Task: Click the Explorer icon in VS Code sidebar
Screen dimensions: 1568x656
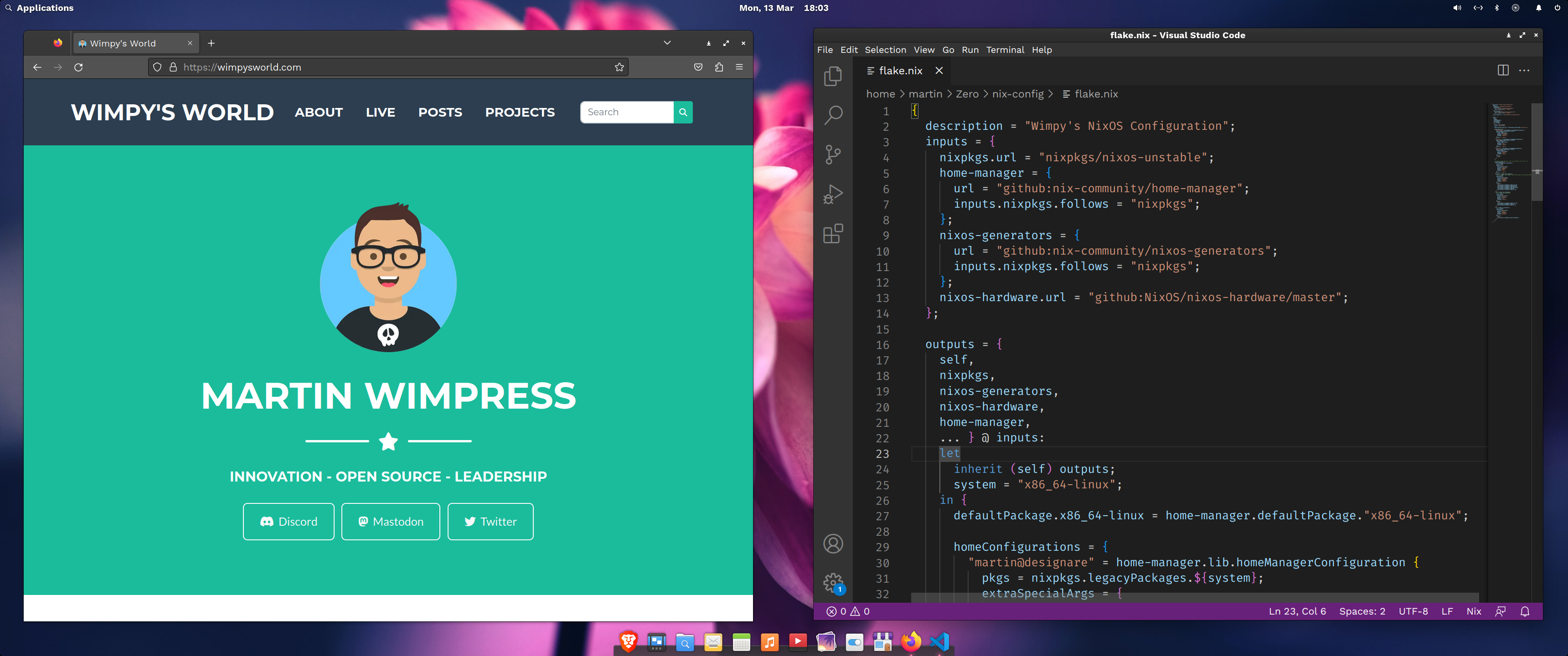Action: point(833,76)
